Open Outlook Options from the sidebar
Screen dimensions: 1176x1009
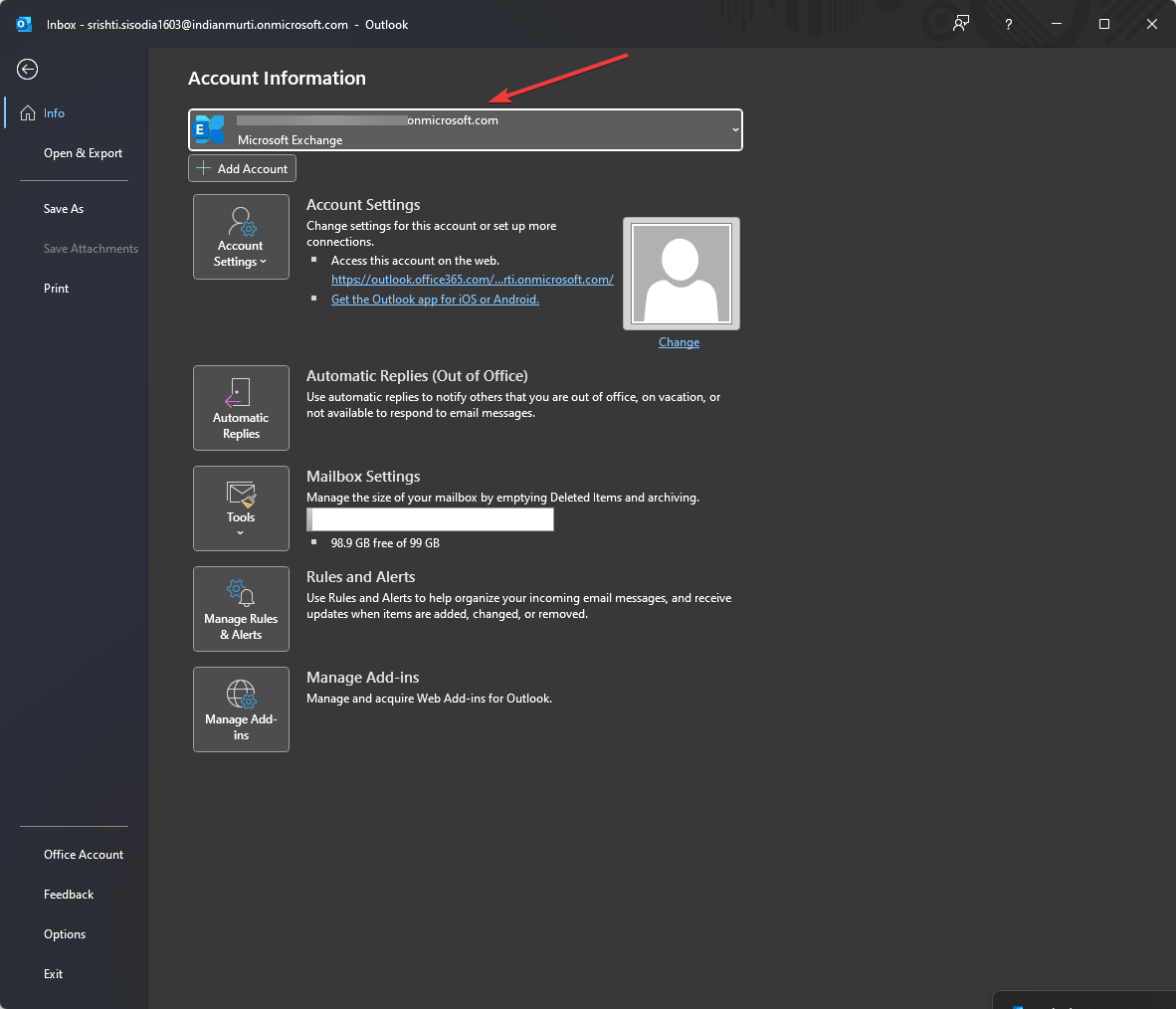click(65, 933)
